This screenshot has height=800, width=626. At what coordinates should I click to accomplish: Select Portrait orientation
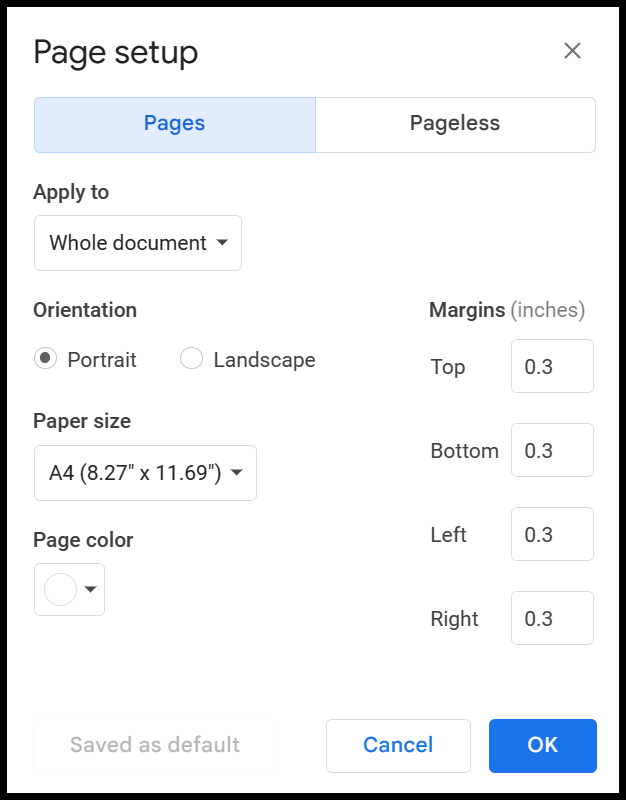pyautogui.click(x=45, y=359)
